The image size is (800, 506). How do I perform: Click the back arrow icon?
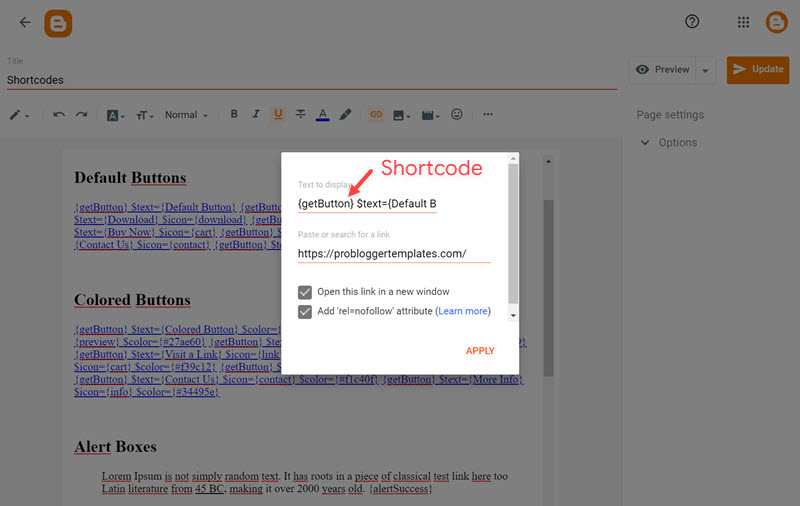coord(25,22)
